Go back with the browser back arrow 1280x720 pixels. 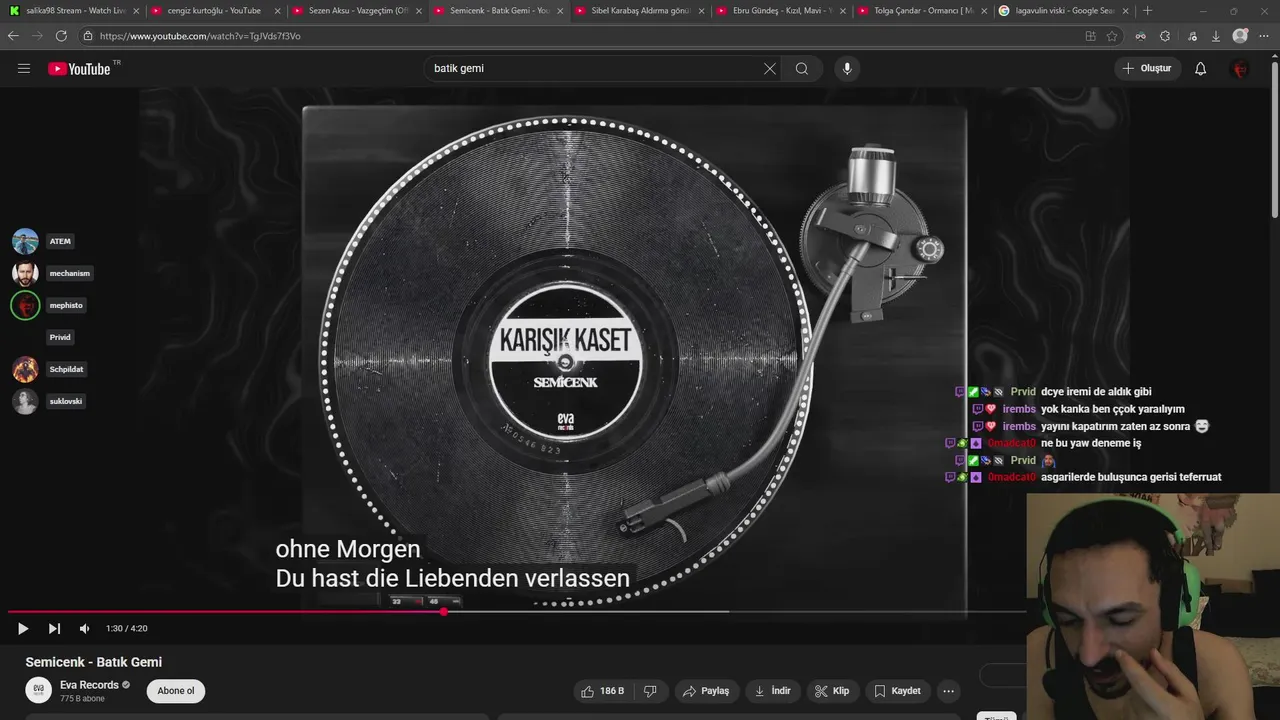[x=13, y=36]
